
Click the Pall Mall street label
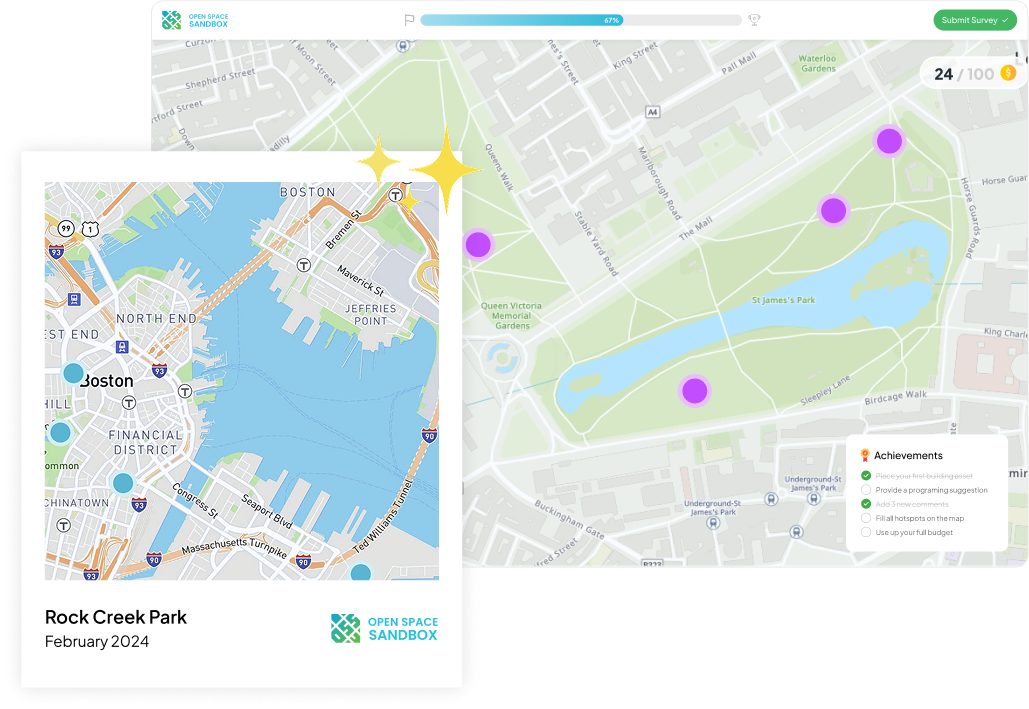pyautogui.click(x=739, y=64)
